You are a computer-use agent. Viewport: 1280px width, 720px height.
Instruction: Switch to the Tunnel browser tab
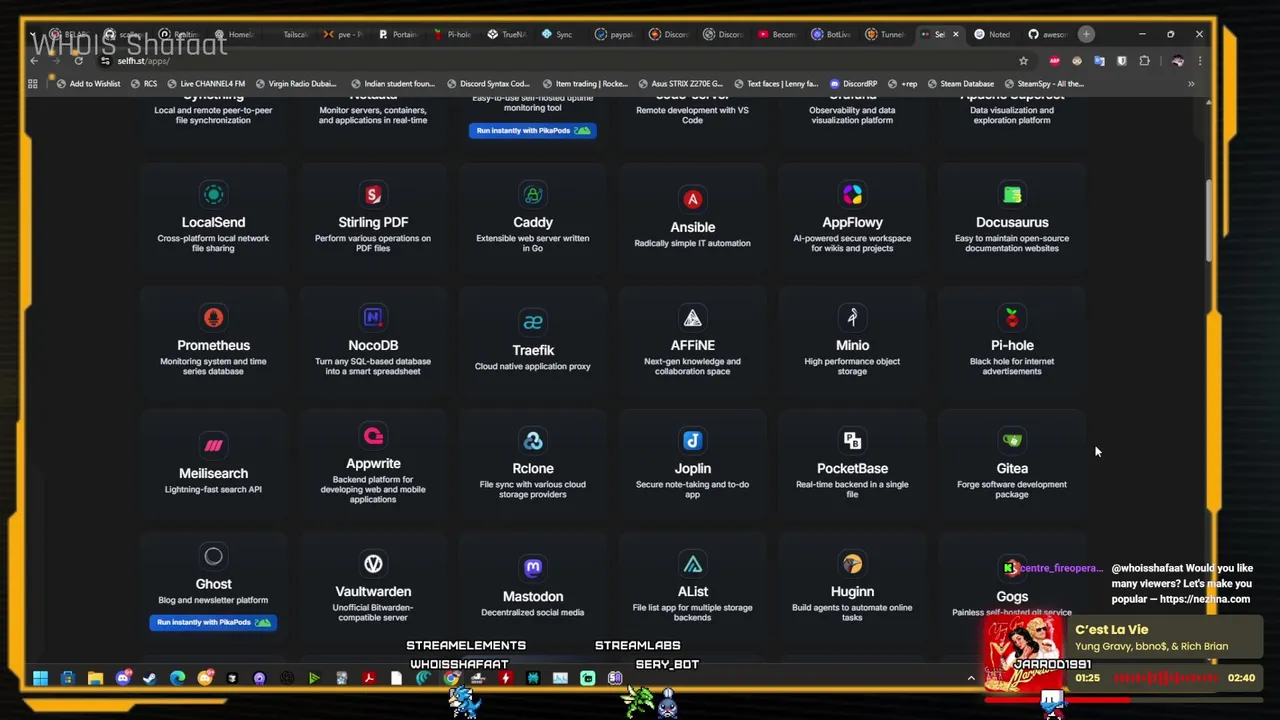(884, 34)
